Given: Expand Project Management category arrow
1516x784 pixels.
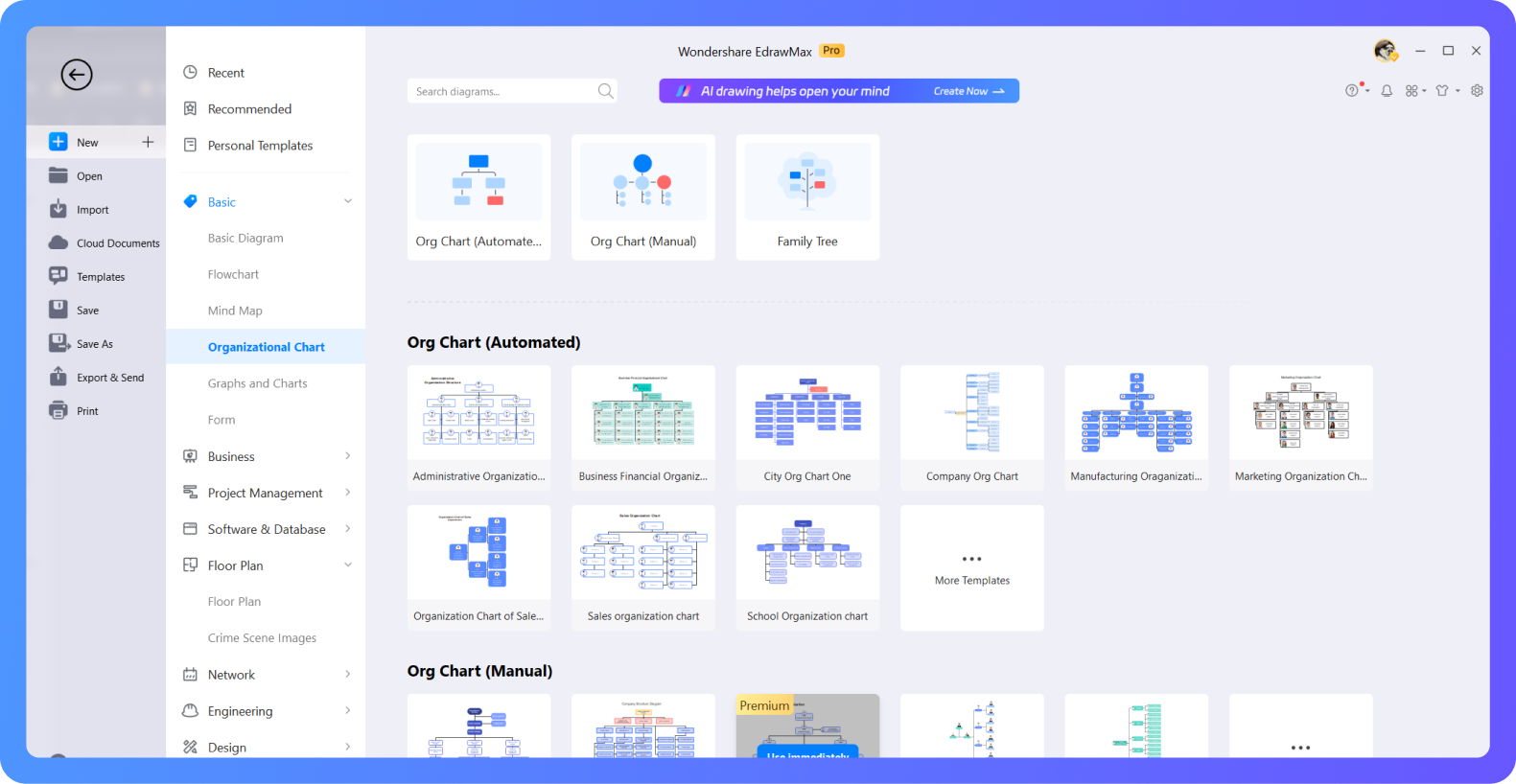Looking at the screenshot, I should pos(348,493).
